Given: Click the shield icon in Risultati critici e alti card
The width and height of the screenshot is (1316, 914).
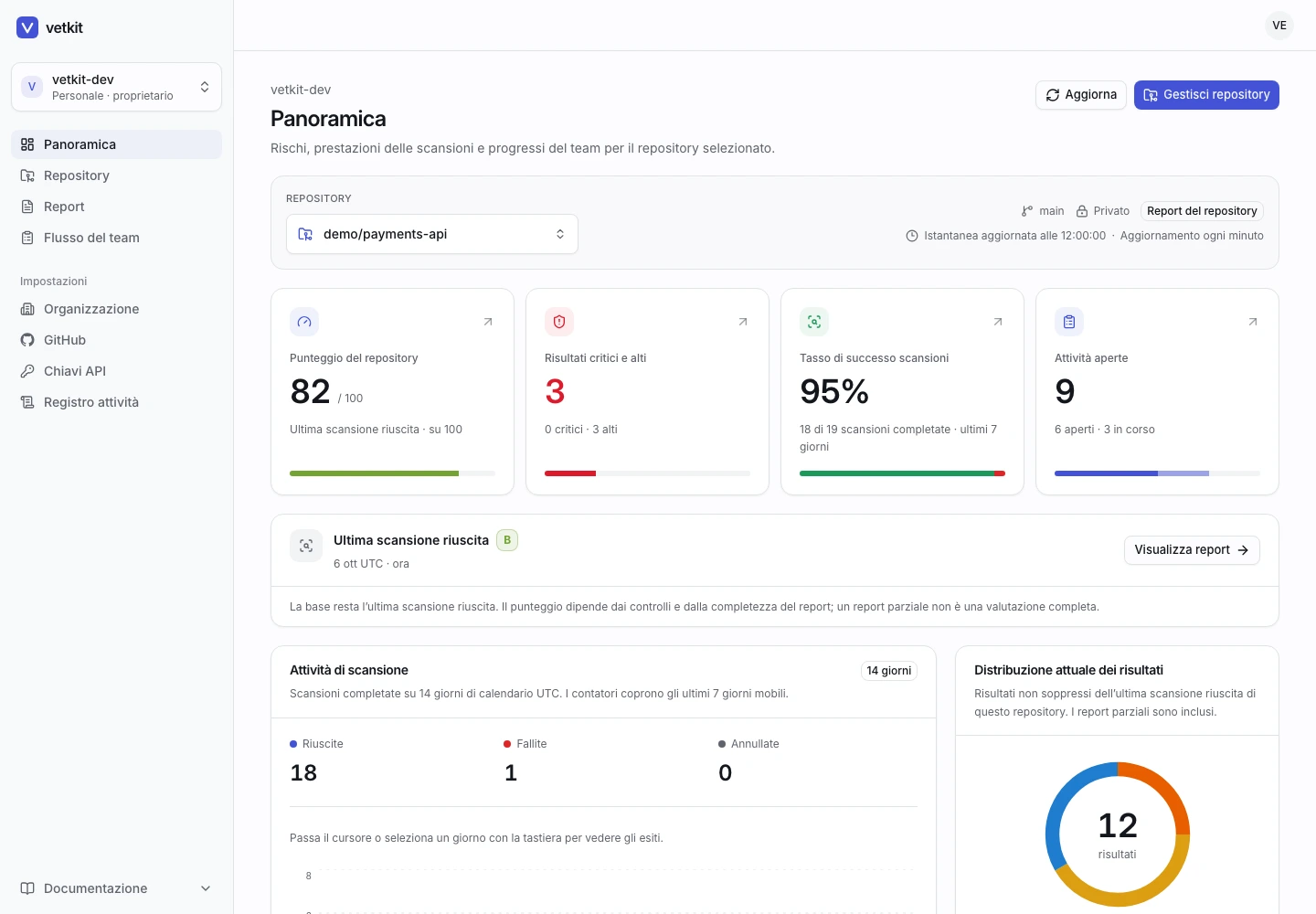Looking at the screenshot, I should point(559,322).
